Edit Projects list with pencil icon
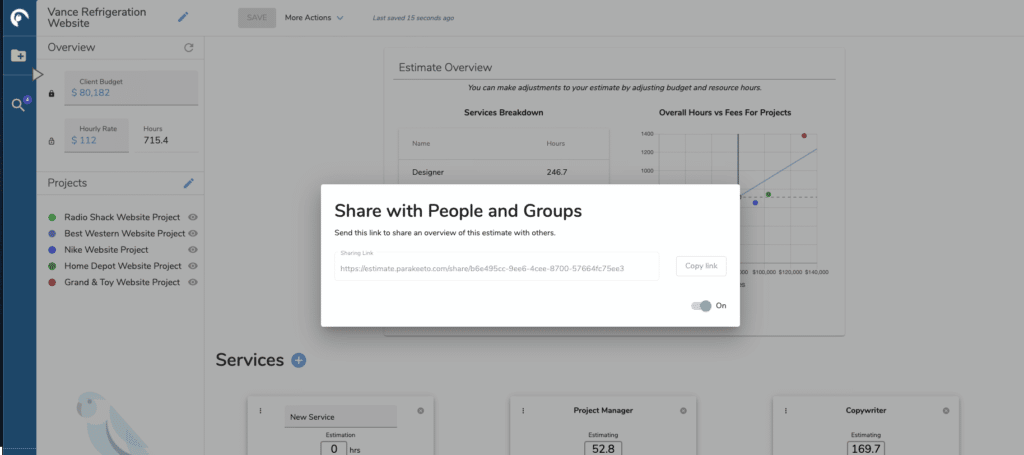 (188, 183)
